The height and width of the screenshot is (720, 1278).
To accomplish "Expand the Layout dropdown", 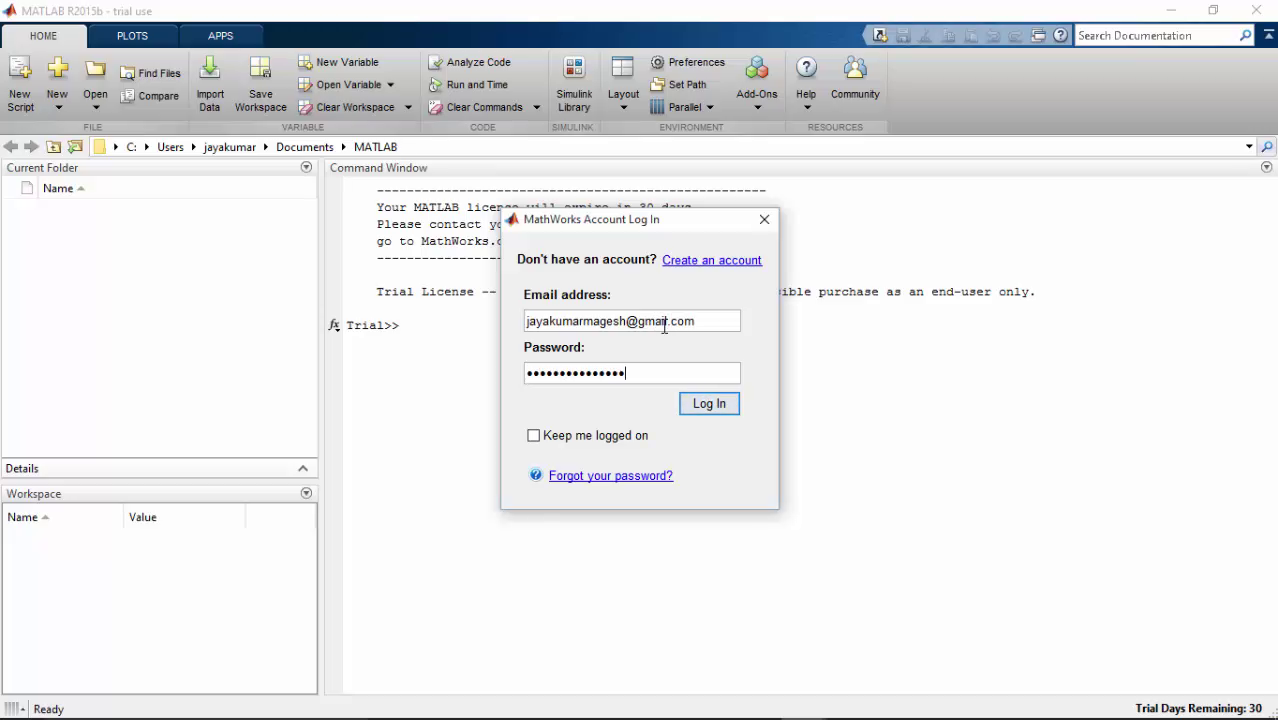I will (x=623, y=108).
